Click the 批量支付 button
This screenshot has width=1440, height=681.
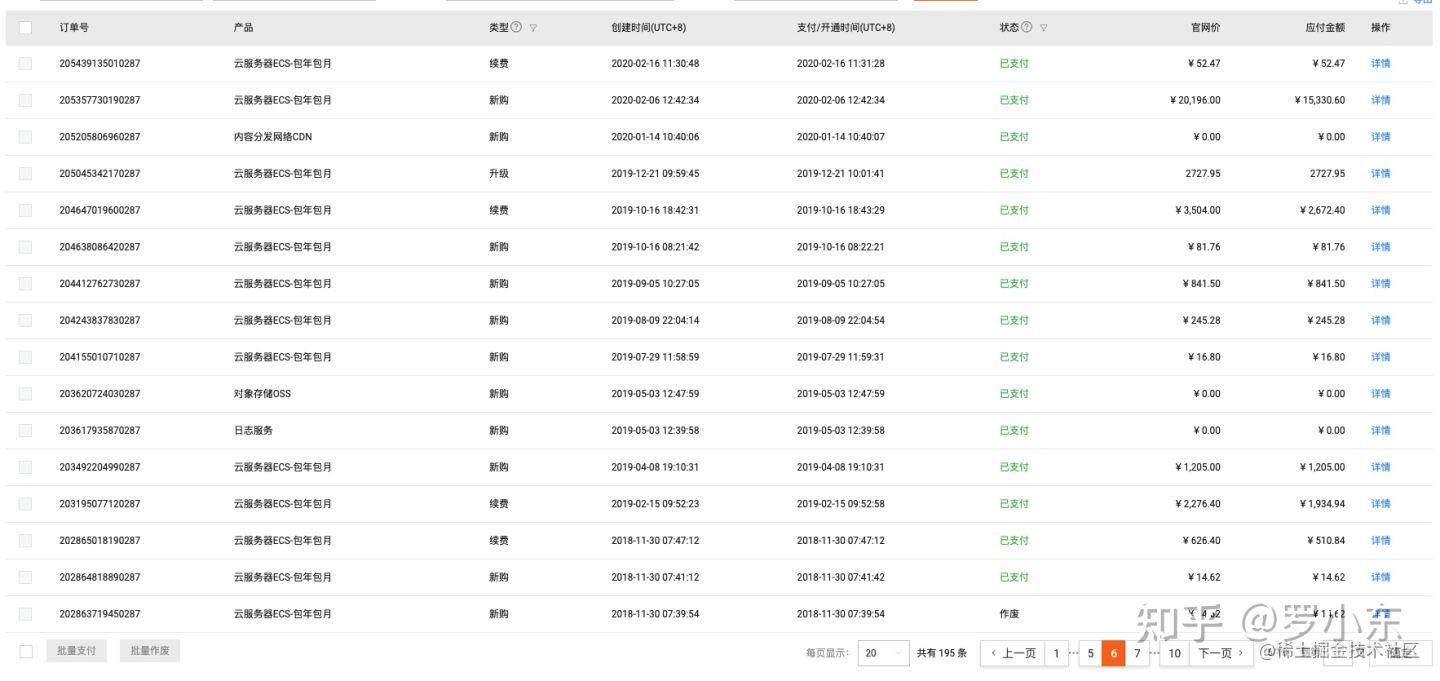pyautogui.click(x=76, y=651)
